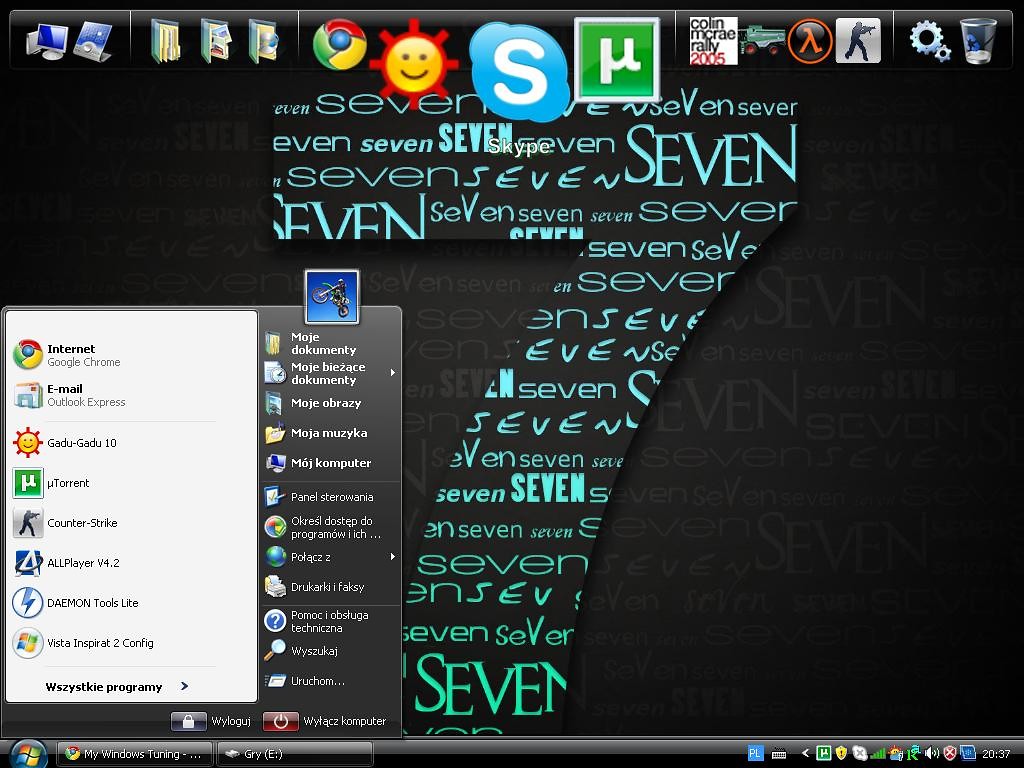Screen dimensions: 1024x768
Task: Switch to the Gry (E:) taskbar button
Action: tap(295, 754)
